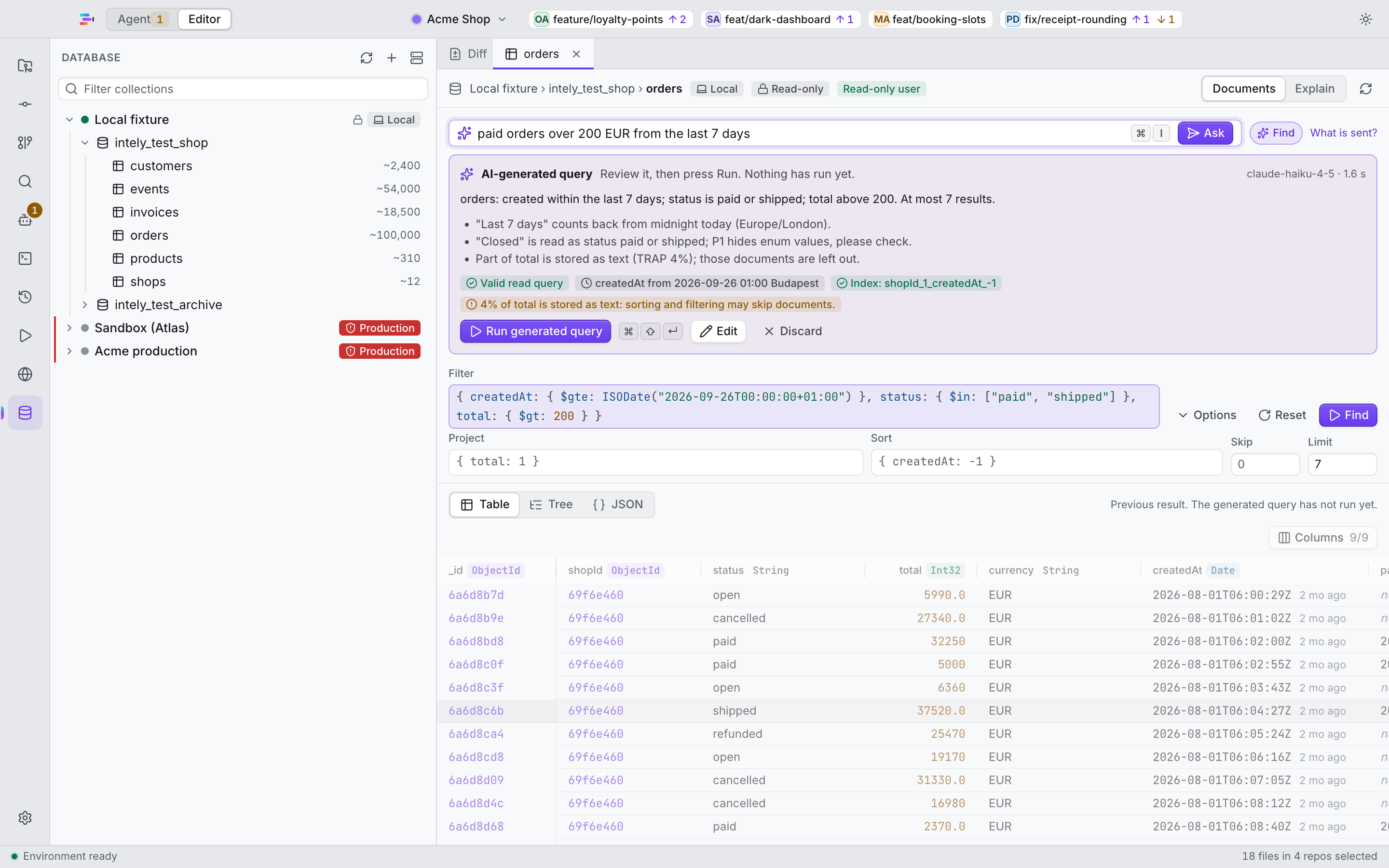This screenshot has width=1389, height=868.
Task: Select the Tree result view
Action: (x=551, y=504)
